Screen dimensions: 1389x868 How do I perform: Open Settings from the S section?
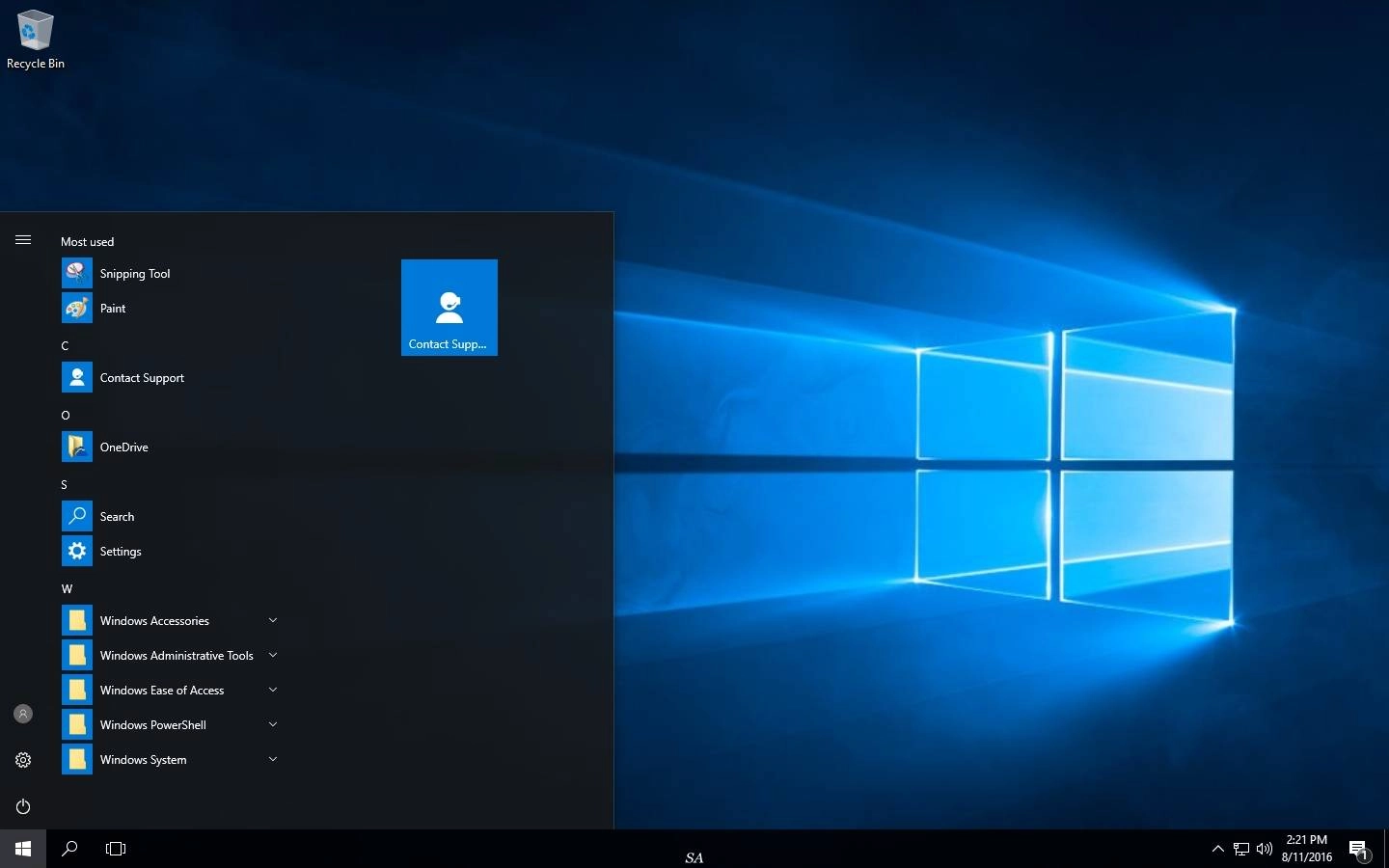170,552
